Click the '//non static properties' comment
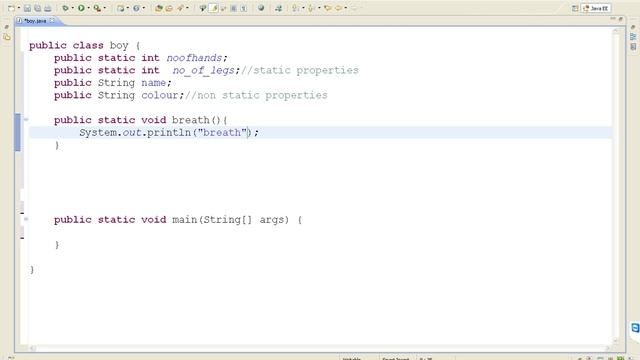Screen dimensions: 640x360 click(x=256, y=95)
